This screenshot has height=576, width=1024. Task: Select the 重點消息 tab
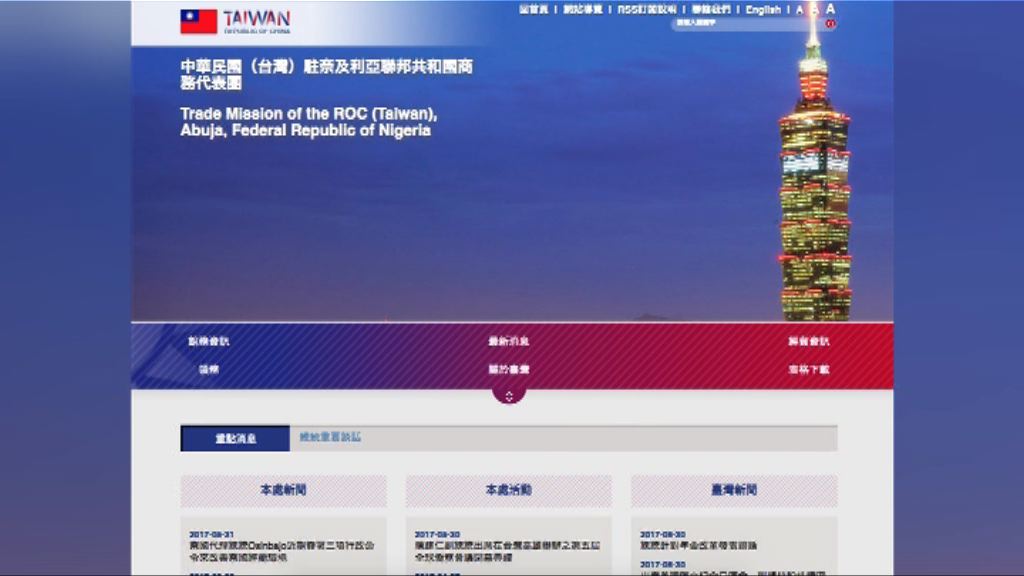(x=235, y=438)
